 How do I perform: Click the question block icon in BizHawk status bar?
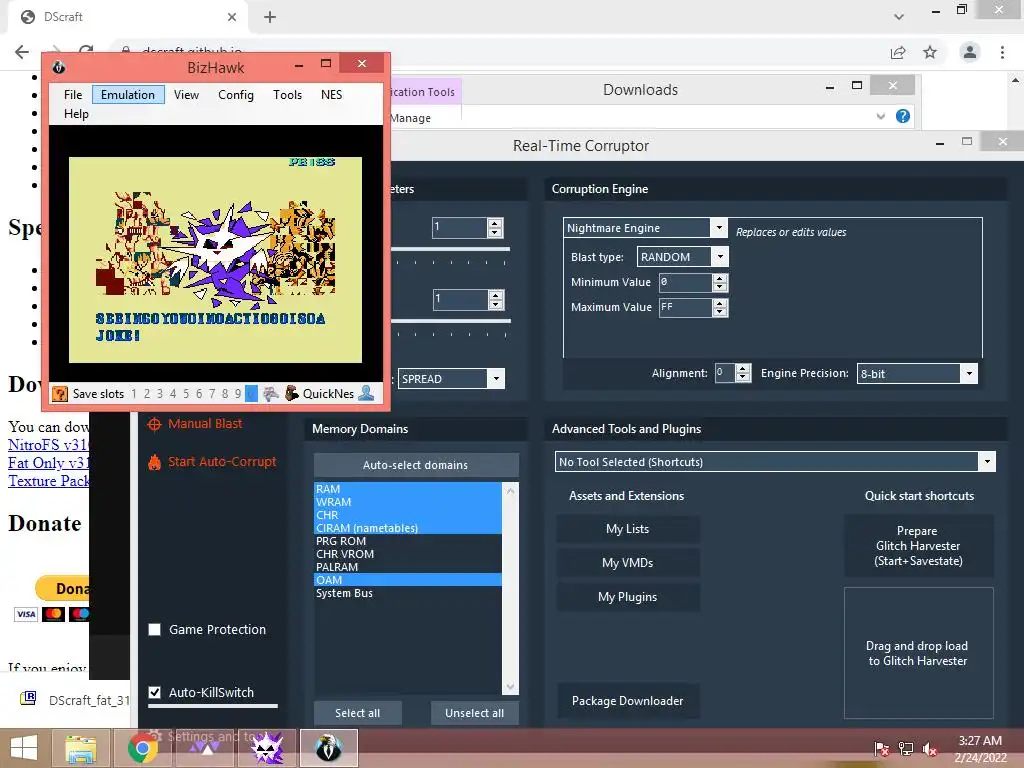point(59,393)
